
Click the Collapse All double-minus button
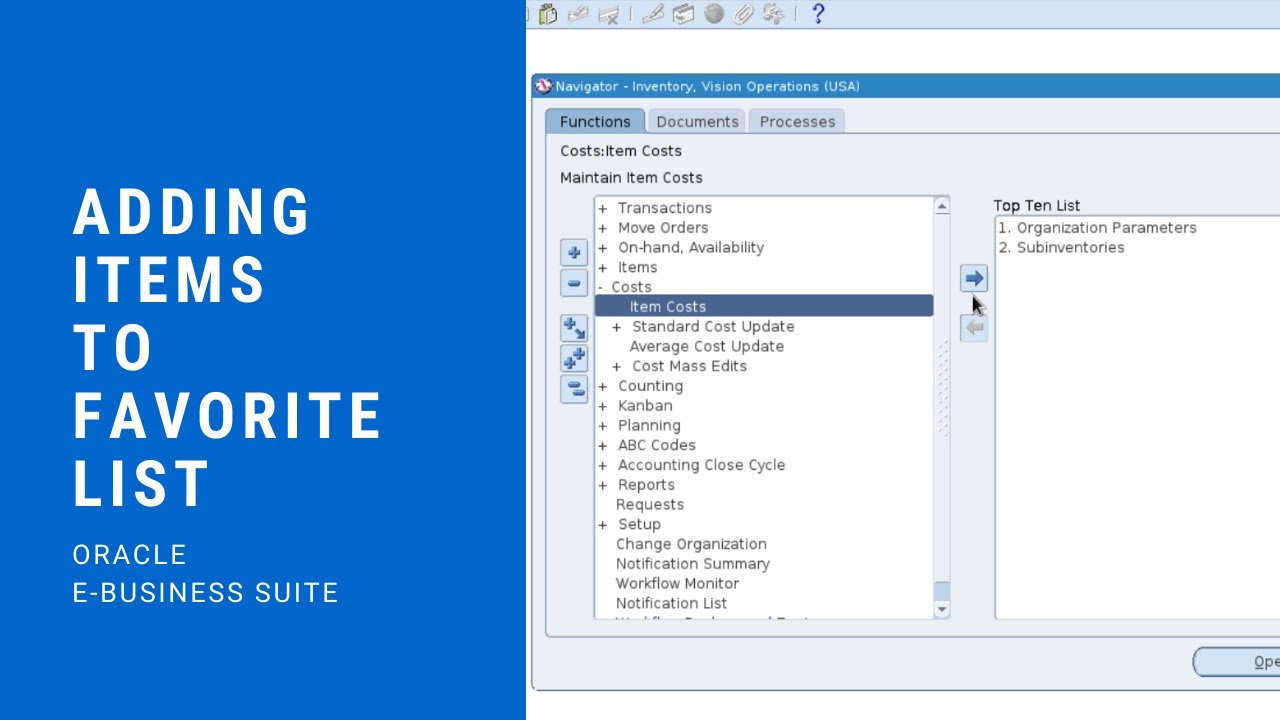(x=574, y=389)
